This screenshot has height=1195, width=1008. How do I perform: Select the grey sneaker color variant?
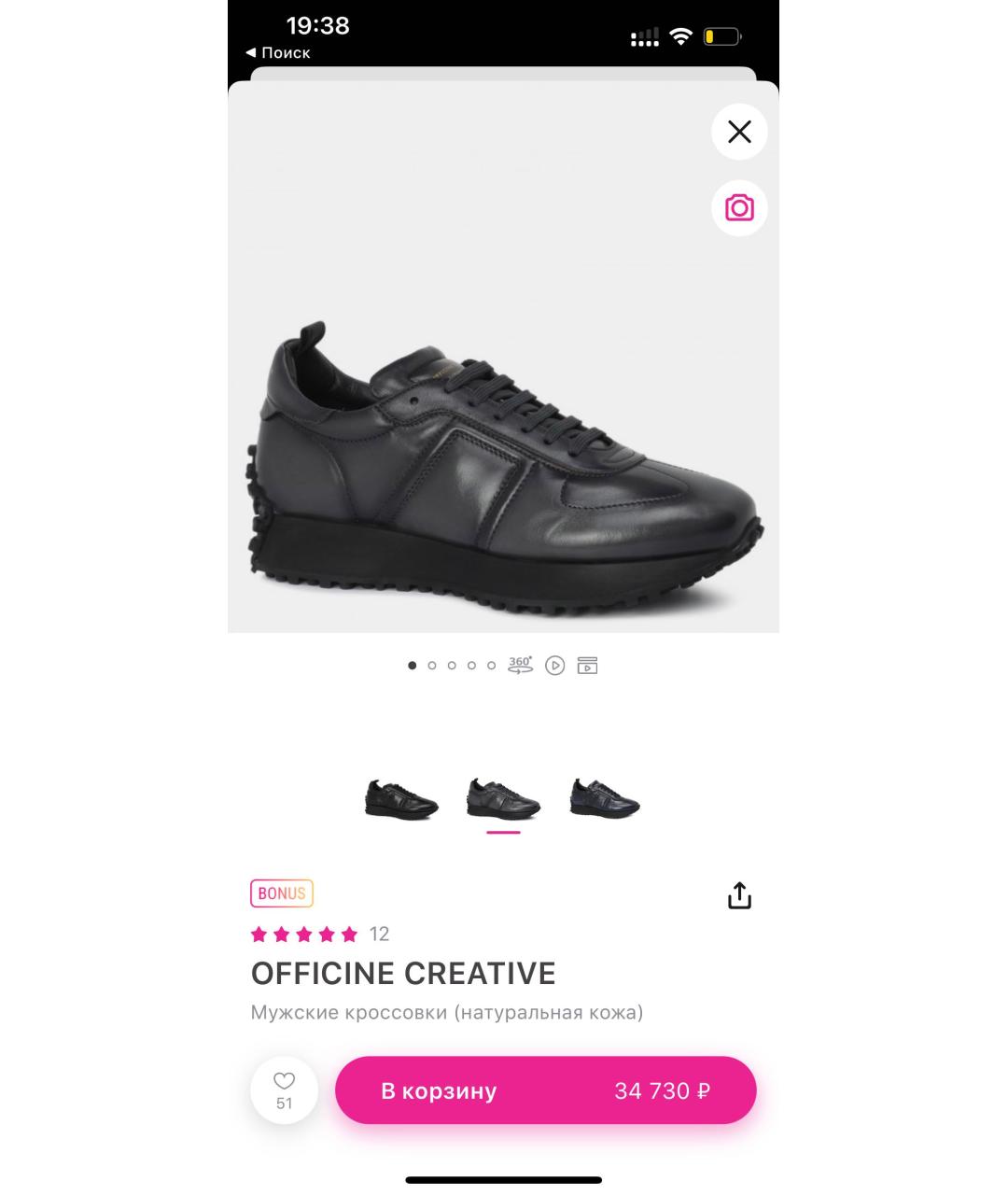point(503,799)
